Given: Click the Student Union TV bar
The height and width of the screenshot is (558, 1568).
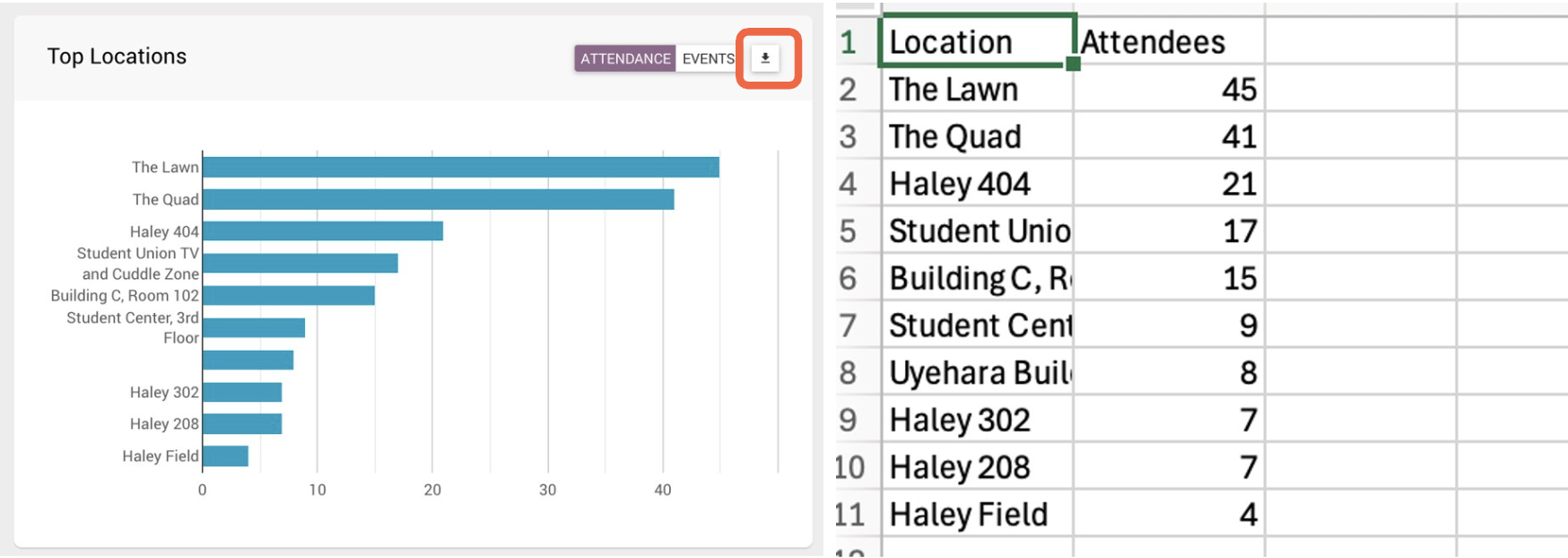Looking at the screenshot, I should click(x=301, y=263).
